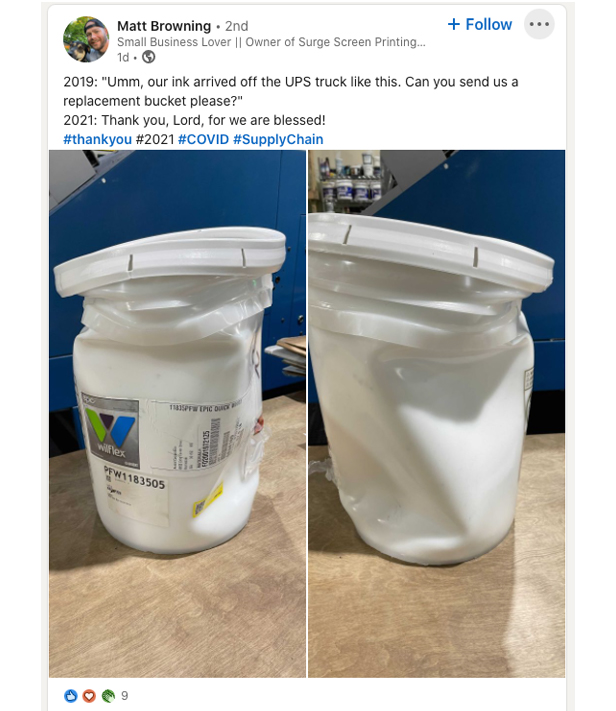Viewport: 616px width, 711px height.
Task: Click the Small Business Lover headline text
Action: point(271,42)
